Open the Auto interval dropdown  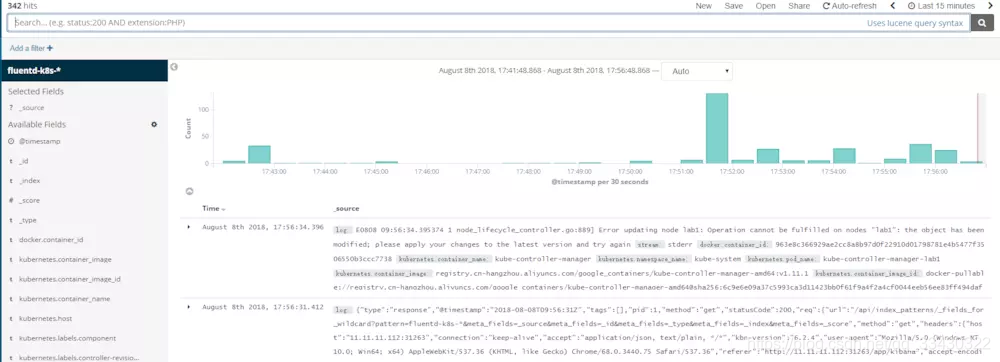[x=697, y=71]
